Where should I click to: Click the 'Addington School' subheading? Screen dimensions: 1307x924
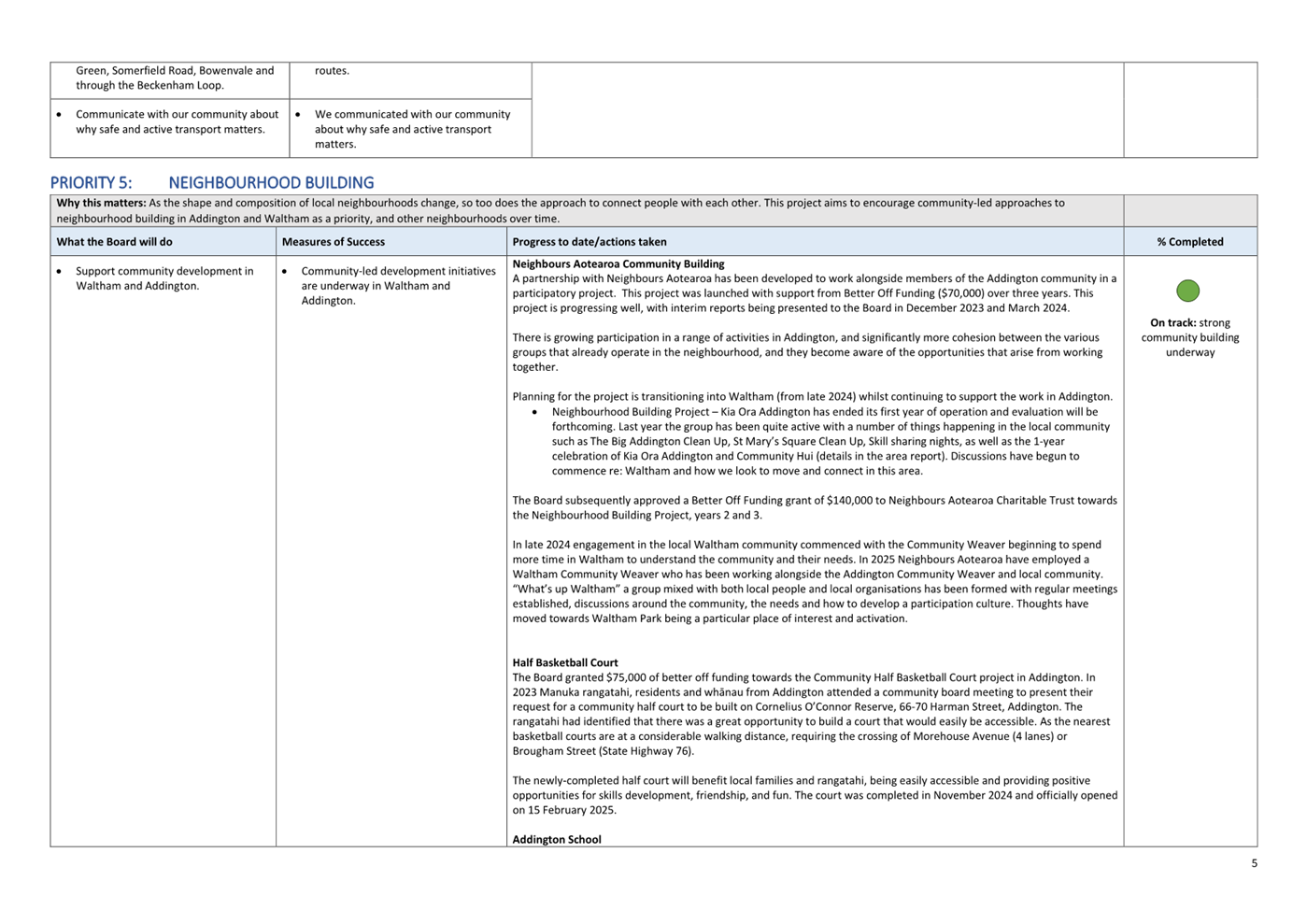pos(556,839)
